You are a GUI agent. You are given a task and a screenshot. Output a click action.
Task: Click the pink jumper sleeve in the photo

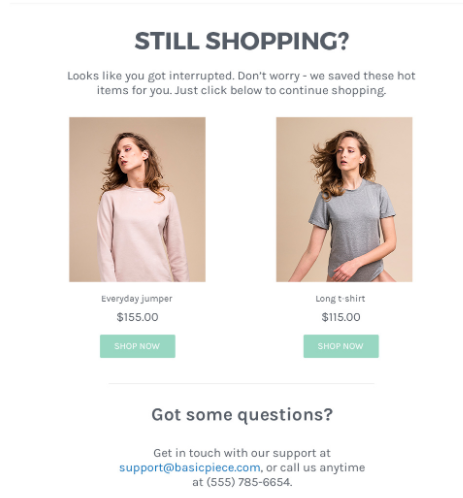pyautogui.click(x=106, y=237)
